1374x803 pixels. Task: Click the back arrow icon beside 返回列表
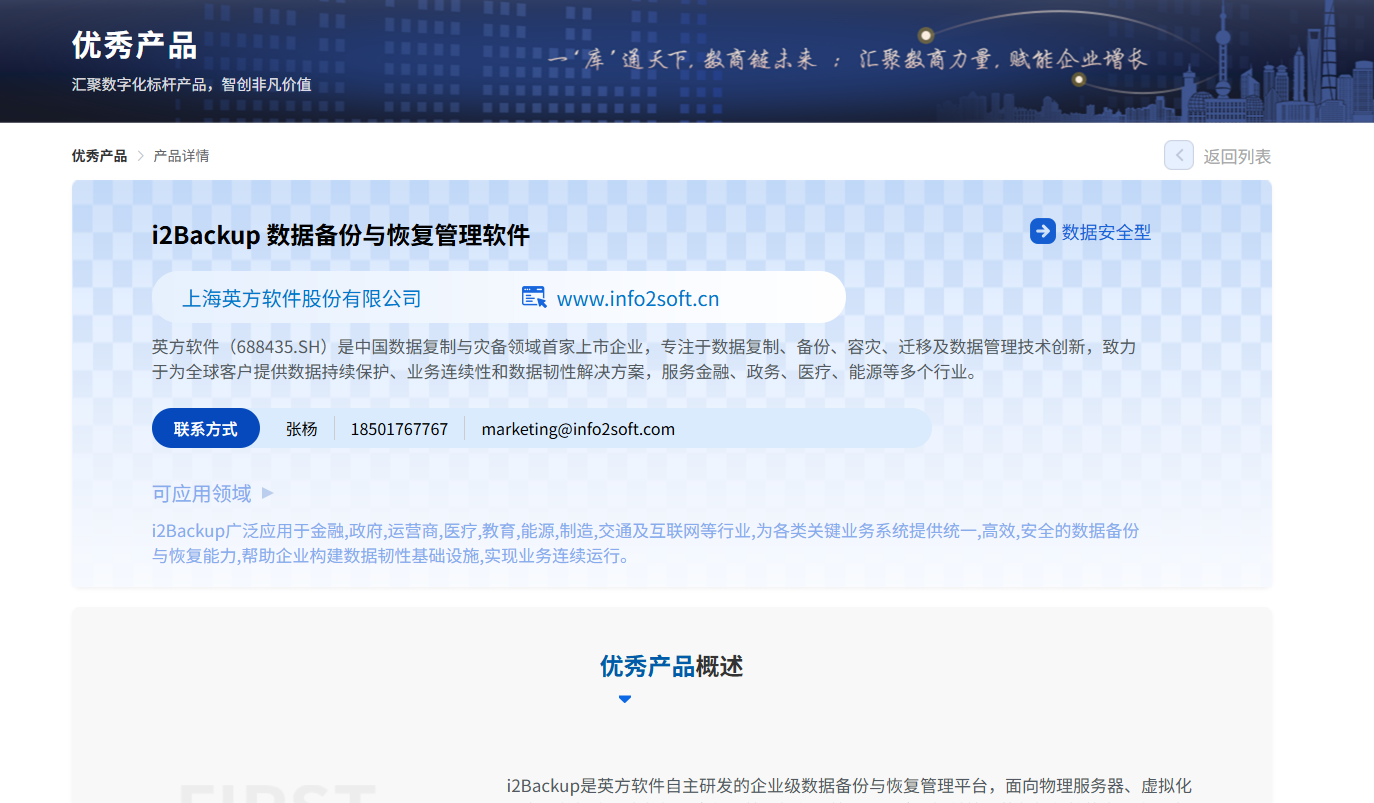[x=1179, y=155]
